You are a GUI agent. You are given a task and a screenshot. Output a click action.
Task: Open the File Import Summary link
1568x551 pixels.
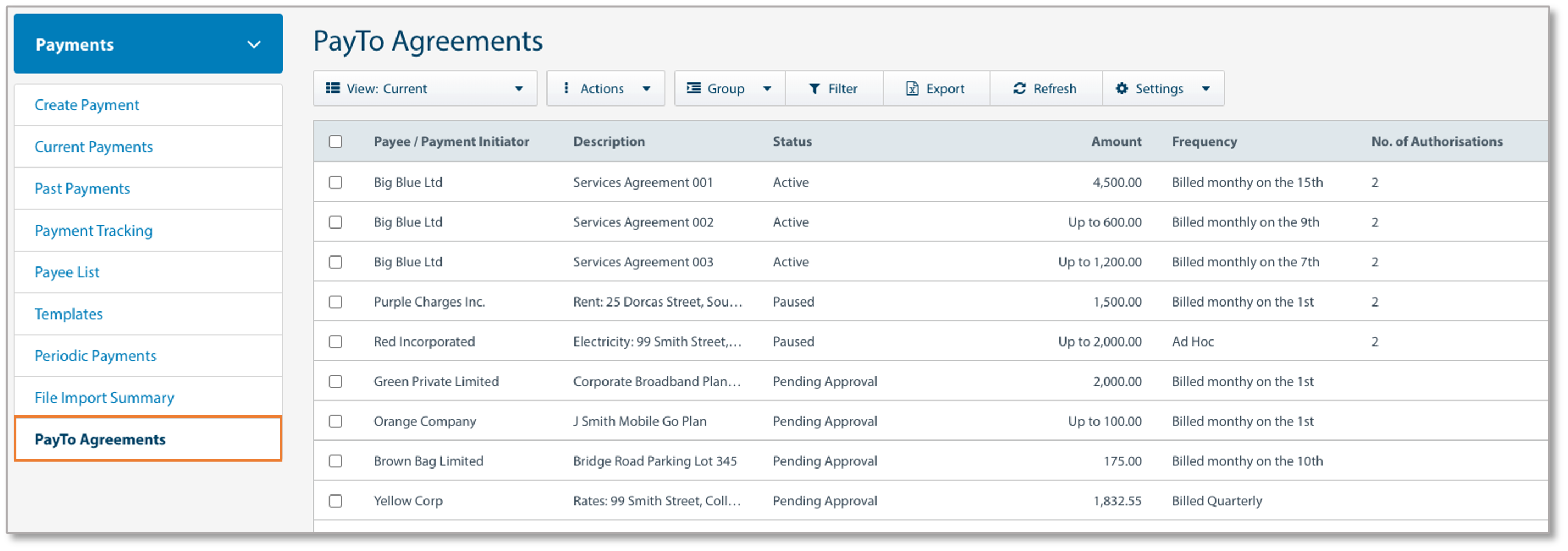coord(104,398)
